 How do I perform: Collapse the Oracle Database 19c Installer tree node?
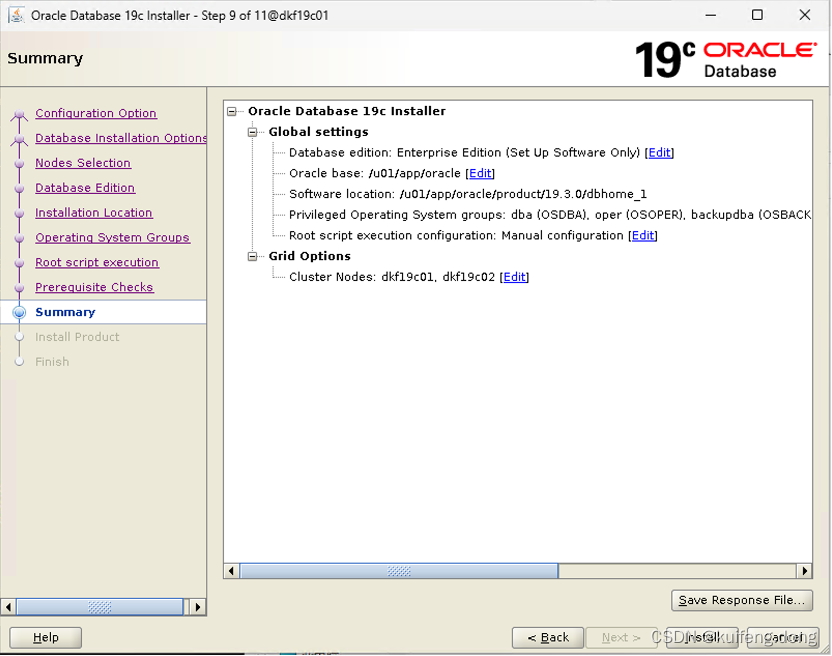(232, 111)
